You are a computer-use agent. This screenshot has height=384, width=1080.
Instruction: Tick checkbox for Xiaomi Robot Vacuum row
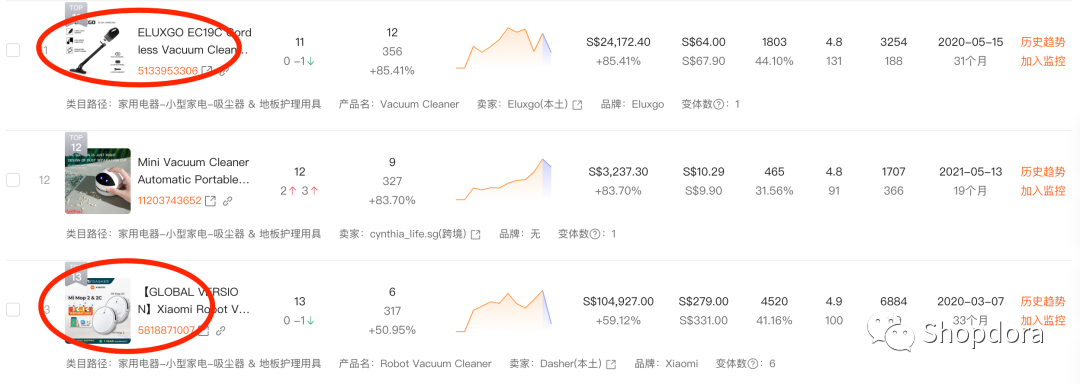[13, 310]
